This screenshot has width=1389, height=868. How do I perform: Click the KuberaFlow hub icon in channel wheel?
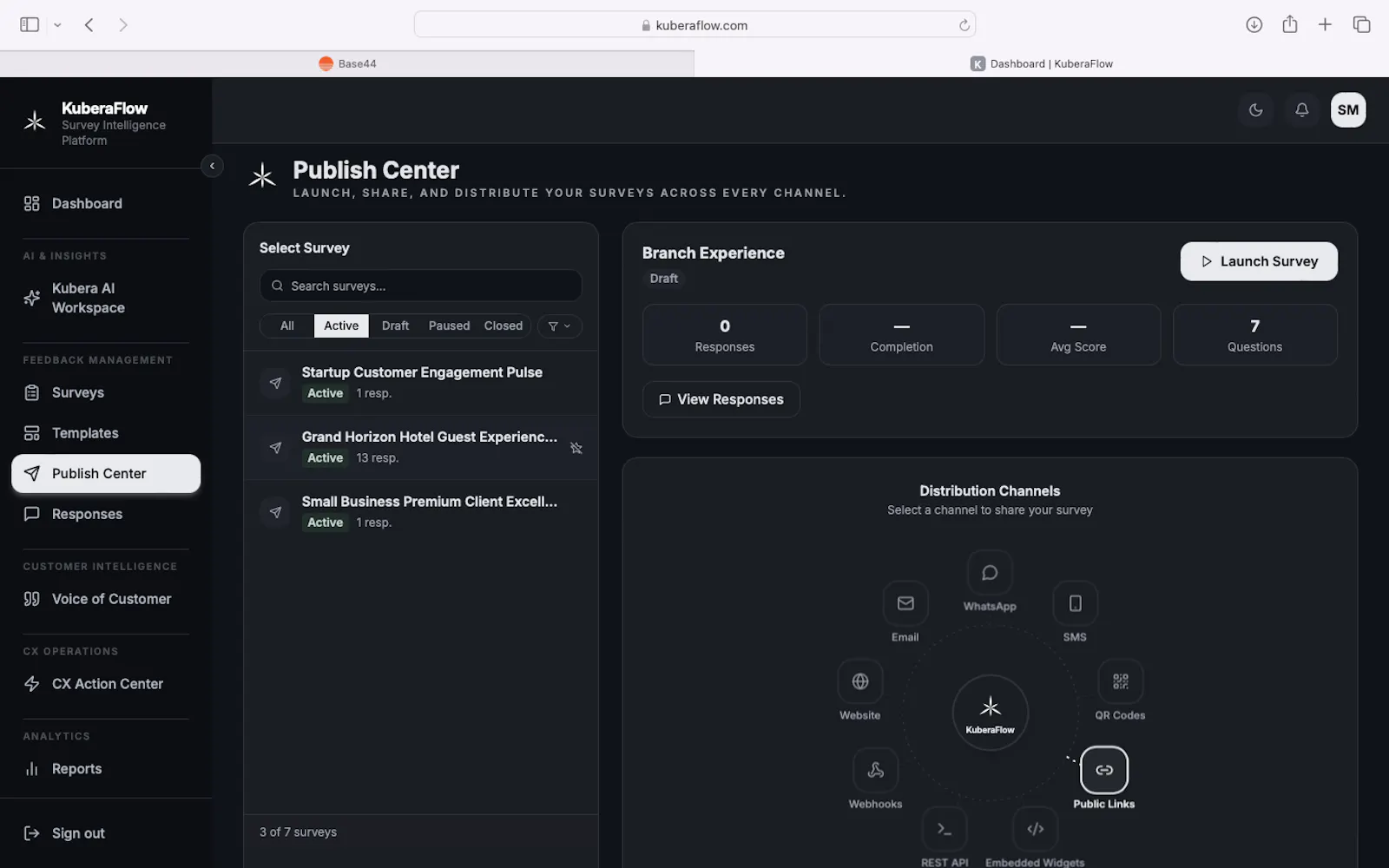coord(991,713)
